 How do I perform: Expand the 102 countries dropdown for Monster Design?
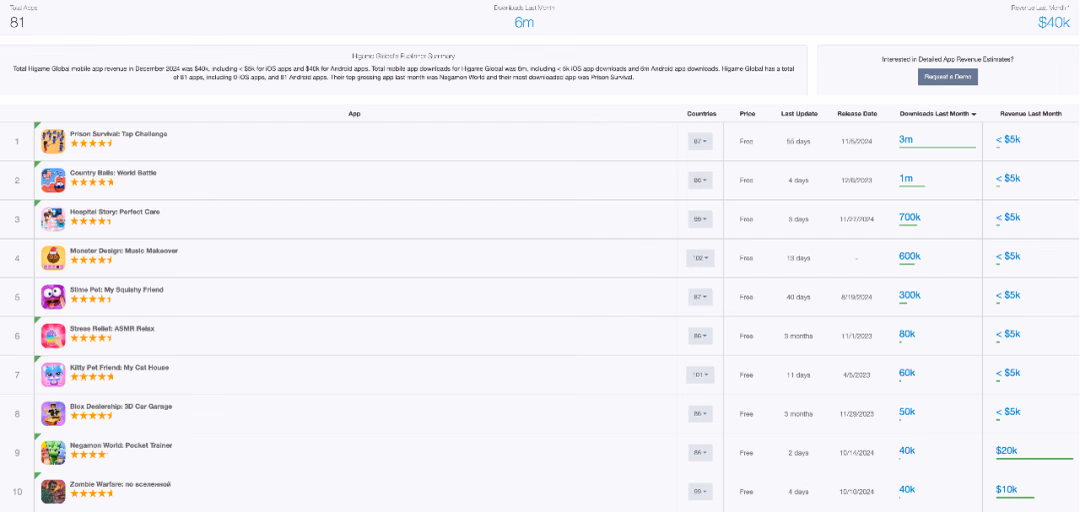coord(700,258)
